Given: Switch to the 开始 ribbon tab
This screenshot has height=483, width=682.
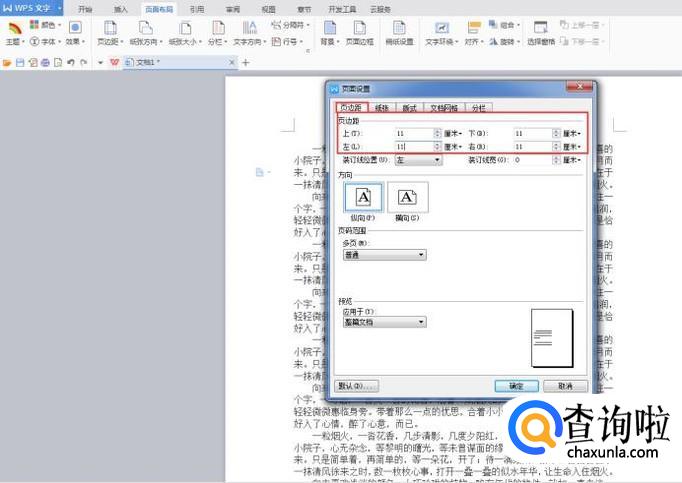Looking at the screenshot, I should coord(85,9).
